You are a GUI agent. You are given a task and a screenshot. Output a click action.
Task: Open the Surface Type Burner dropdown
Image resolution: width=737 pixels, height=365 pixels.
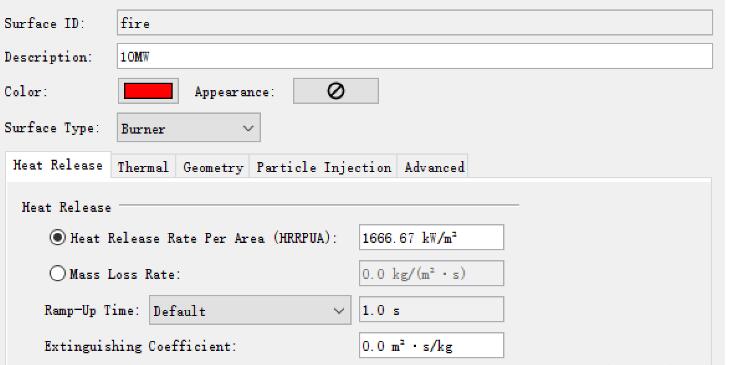pos(188,127)
